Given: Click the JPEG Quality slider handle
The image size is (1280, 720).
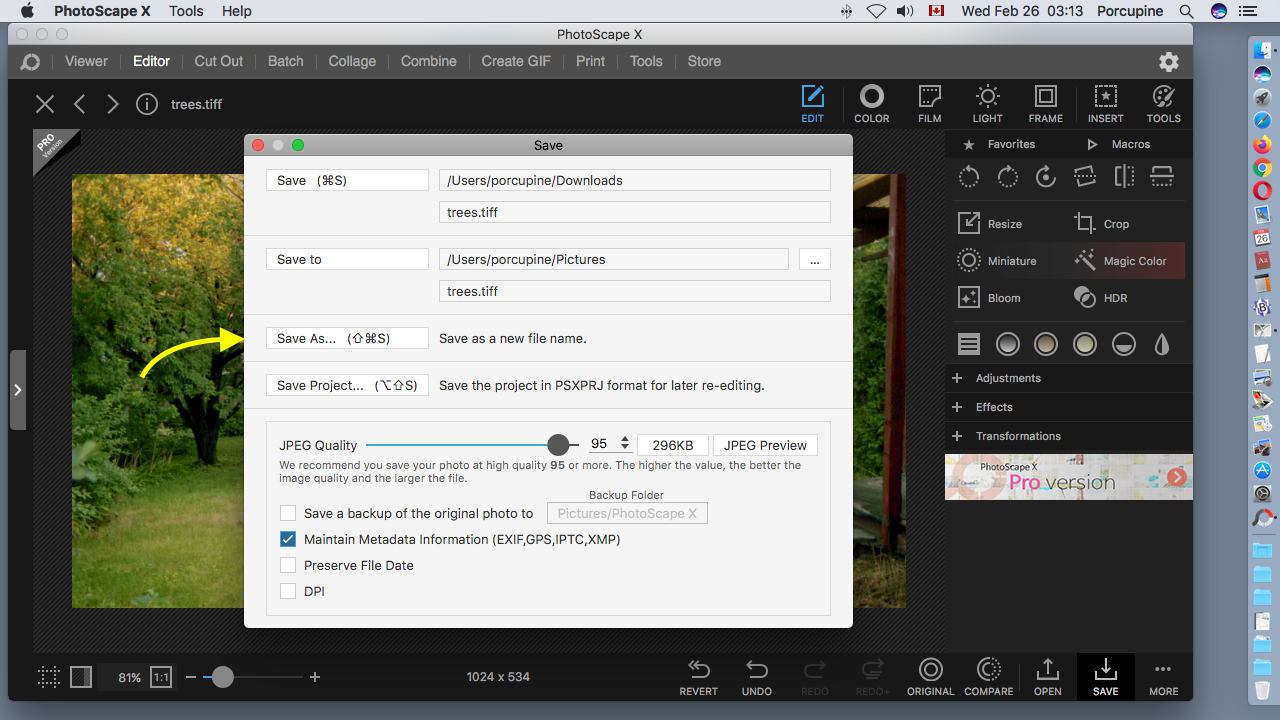Looking at the screenshot, I should click(x=558, y=445).
